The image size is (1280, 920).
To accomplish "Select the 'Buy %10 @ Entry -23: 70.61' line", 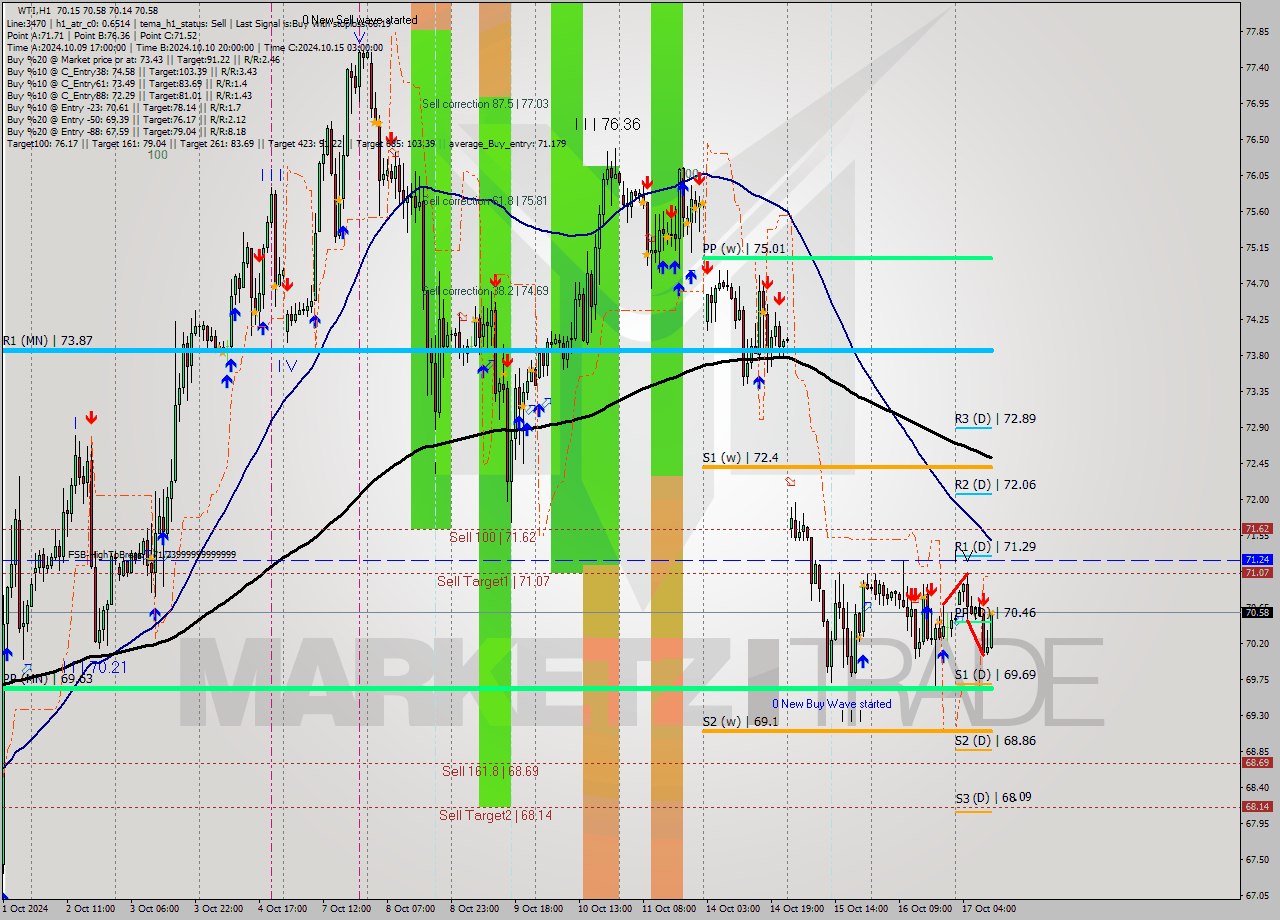I will 123,107.
